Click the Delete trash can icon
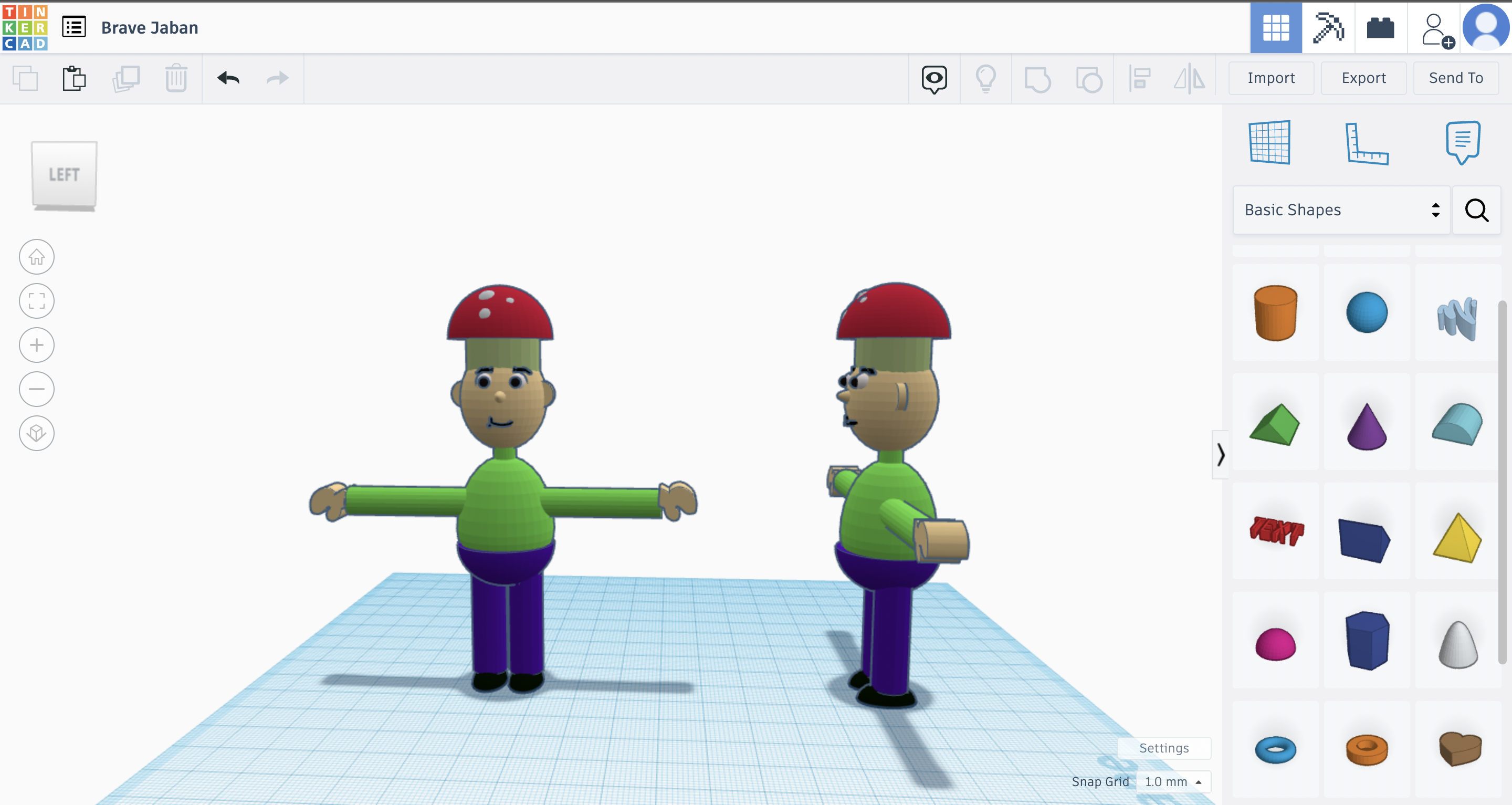The image size is (1512, 805). tap(176, 78)
